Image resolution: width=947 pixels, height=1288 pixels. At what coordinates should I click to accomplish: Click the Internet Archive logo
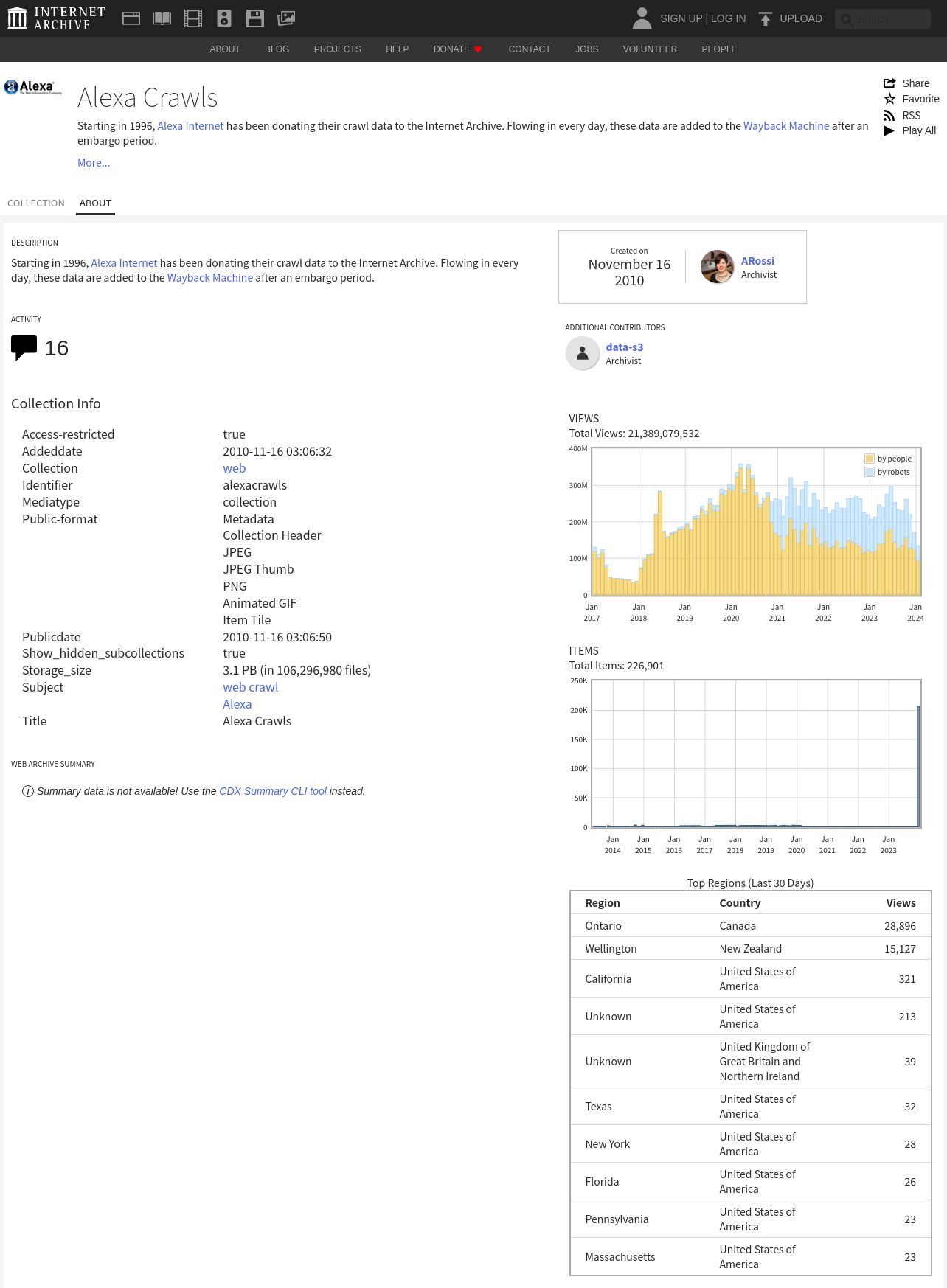click(x=56, y=18)
